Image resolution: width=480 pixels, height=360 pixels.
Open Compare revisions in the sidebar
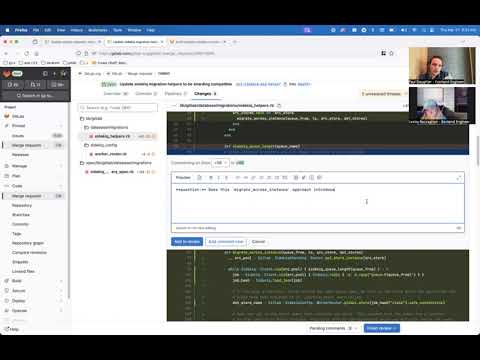pos(29,253)
